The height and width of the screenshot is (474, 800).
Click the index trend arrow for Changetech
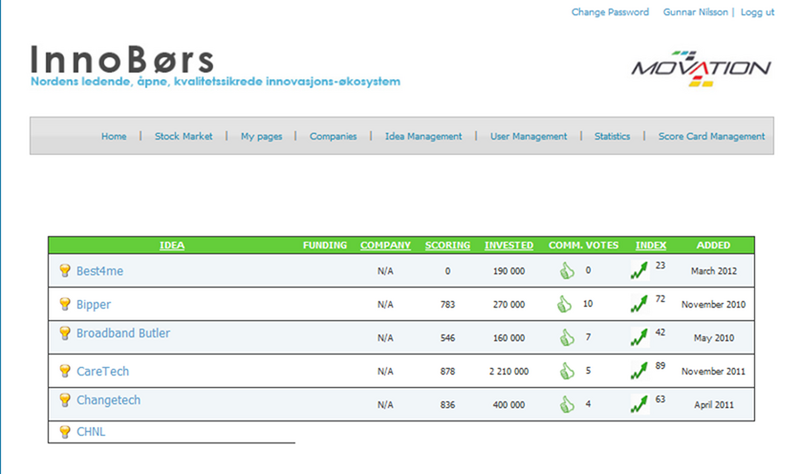(x=639, y=405)
